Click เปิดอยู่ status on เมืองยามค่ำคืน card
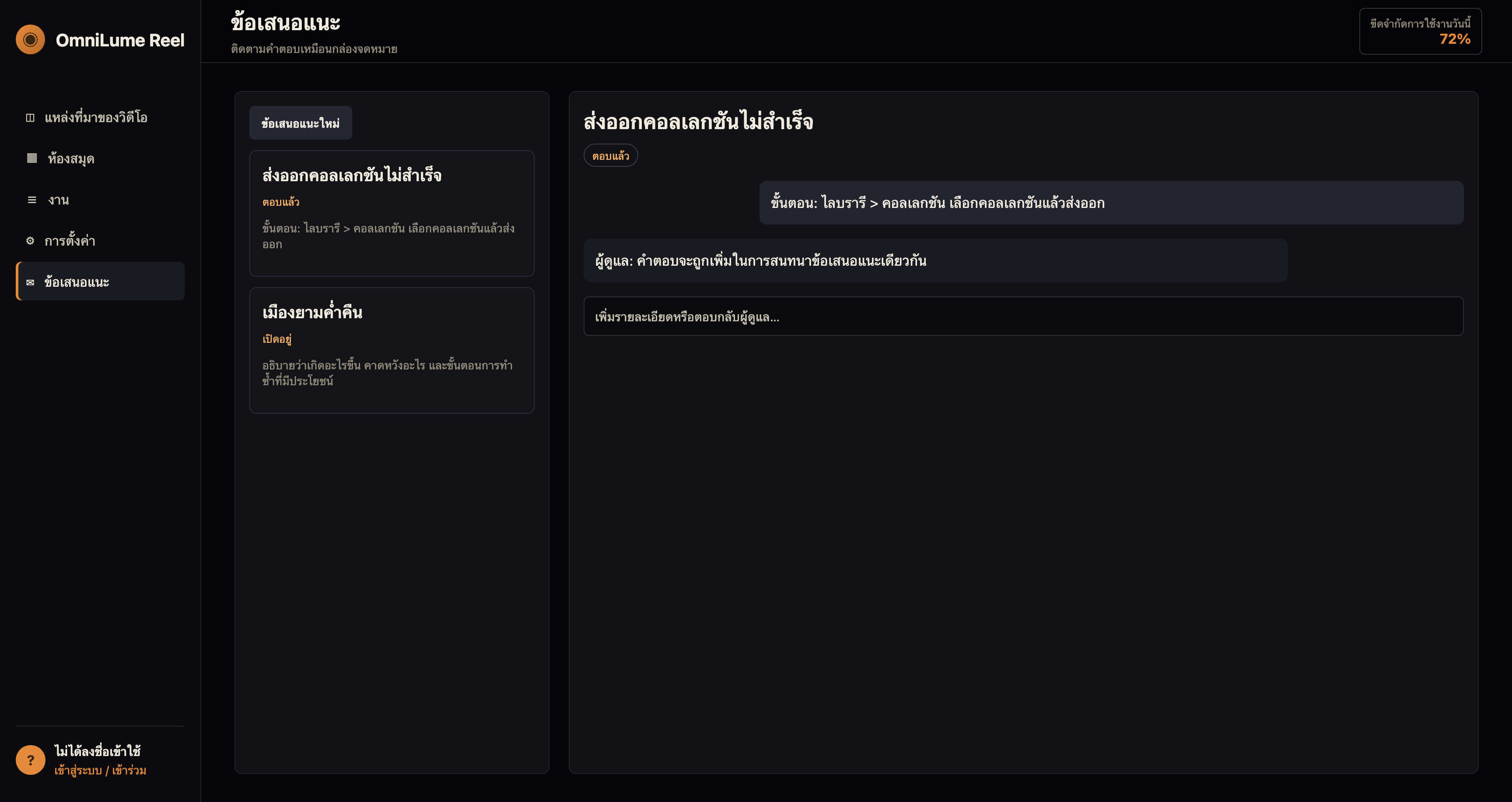Screen dimensions: 1512x802 tap(277, 339)
